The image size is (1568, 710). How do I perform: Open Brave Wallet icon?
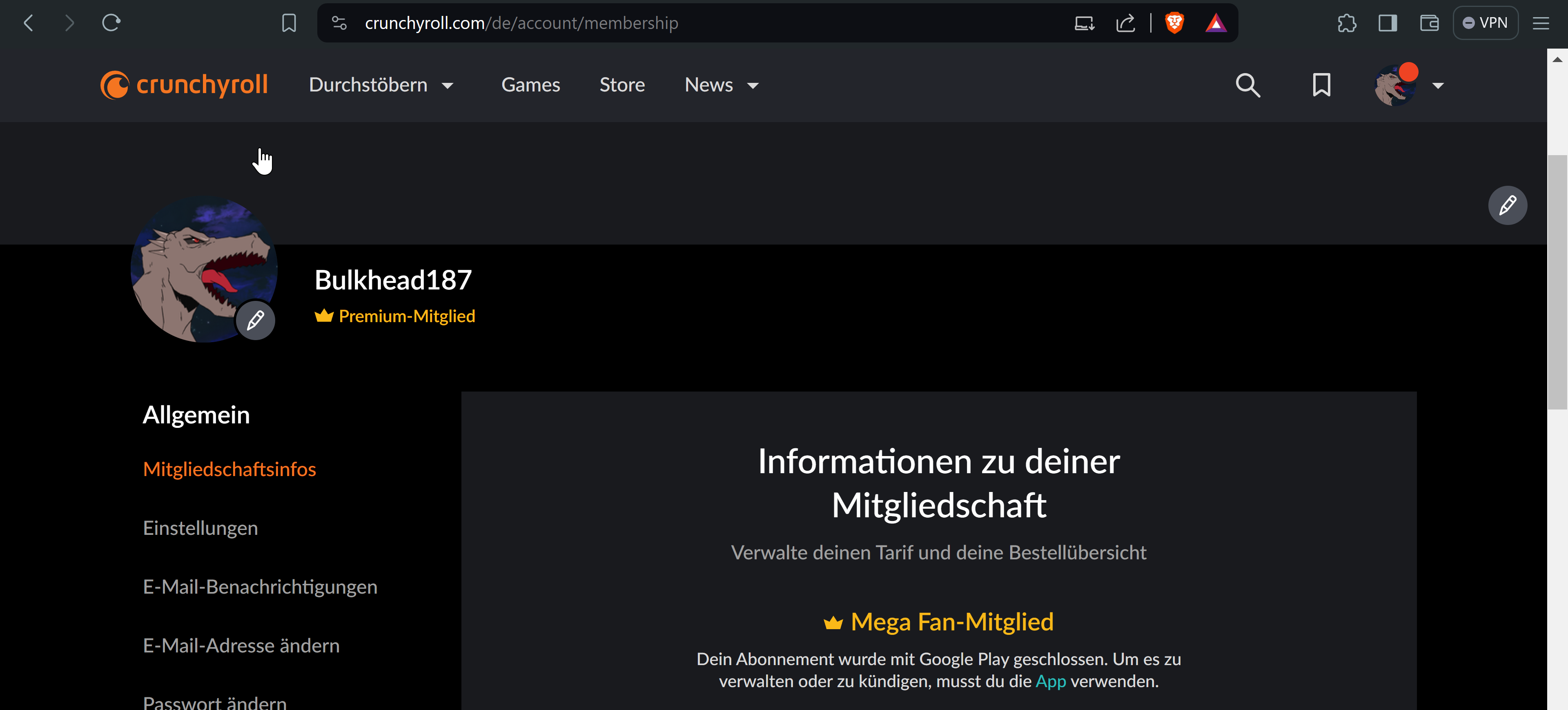click(1429, 23)
